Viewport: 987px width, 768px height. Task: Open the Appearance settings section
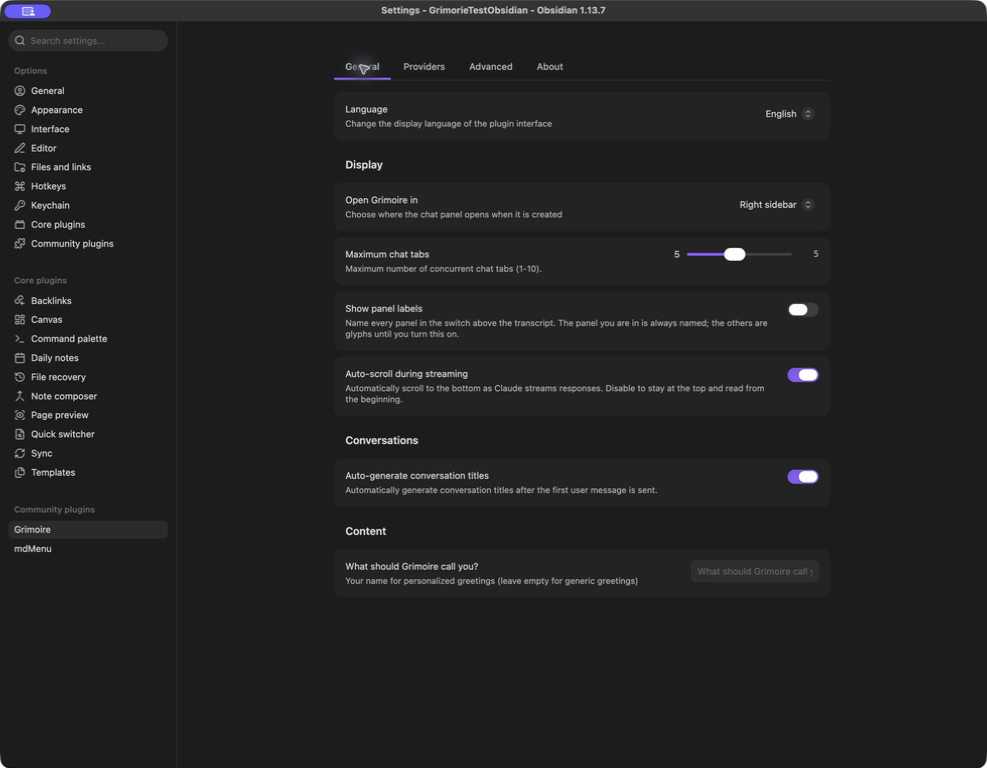click(x=88, y=110)
